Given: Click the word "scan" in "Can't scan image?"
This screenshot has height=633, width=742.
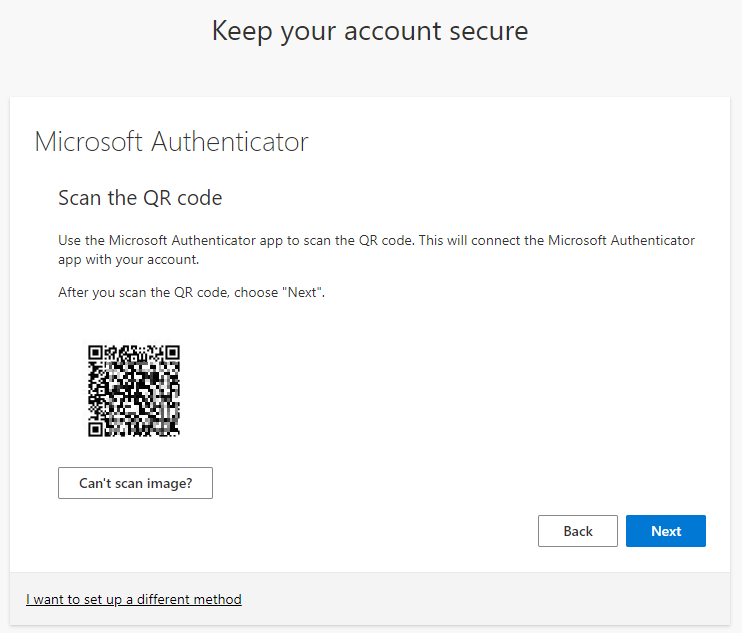Looking at the screenshot, I should point(131,483).
